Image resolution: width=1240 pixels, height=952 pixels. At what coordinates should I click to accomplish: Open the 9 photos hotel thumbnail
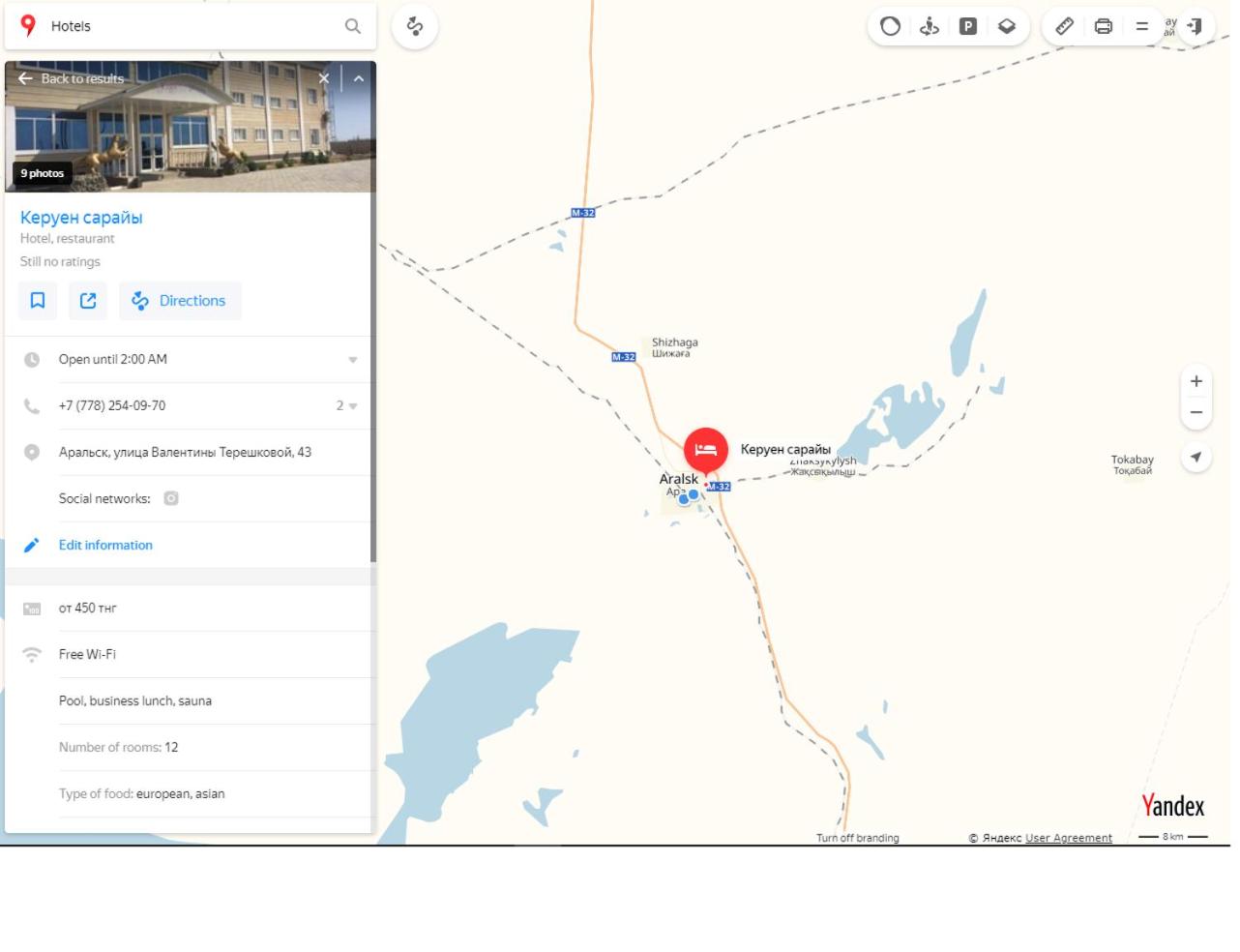(x=43, y=173)
